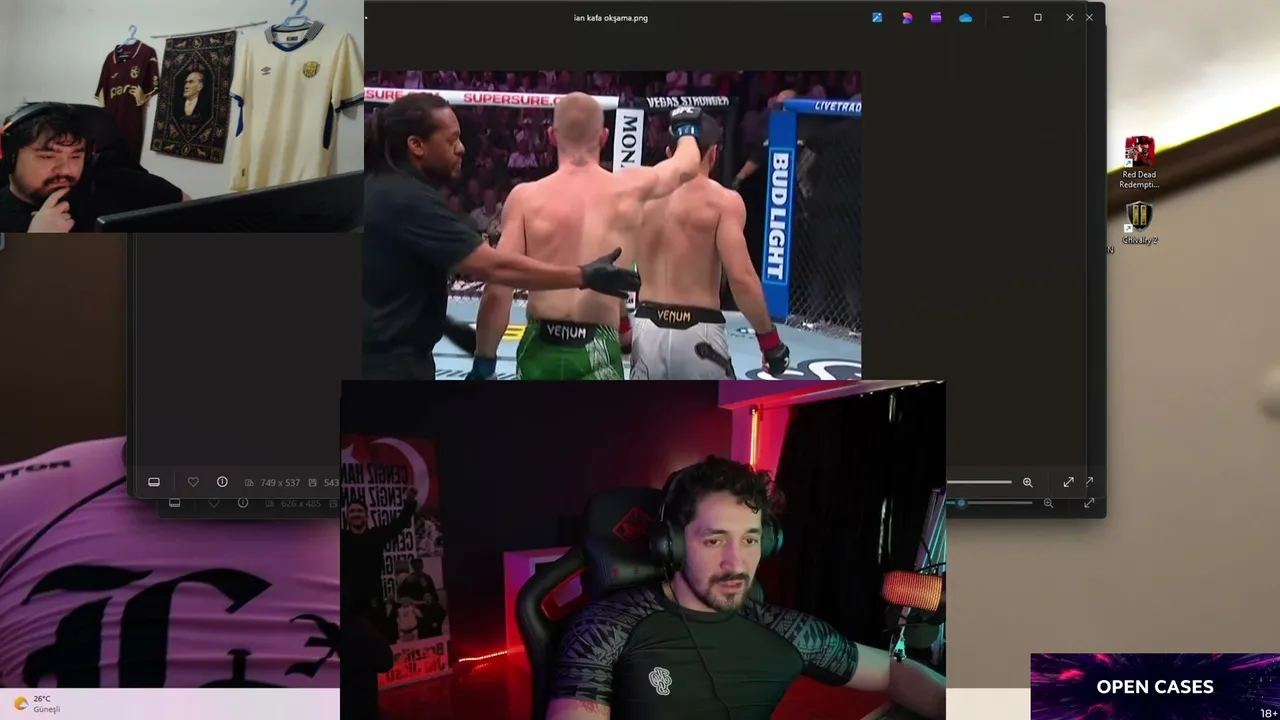Enter fullscreen in the back Photos window

[1089, 503]
